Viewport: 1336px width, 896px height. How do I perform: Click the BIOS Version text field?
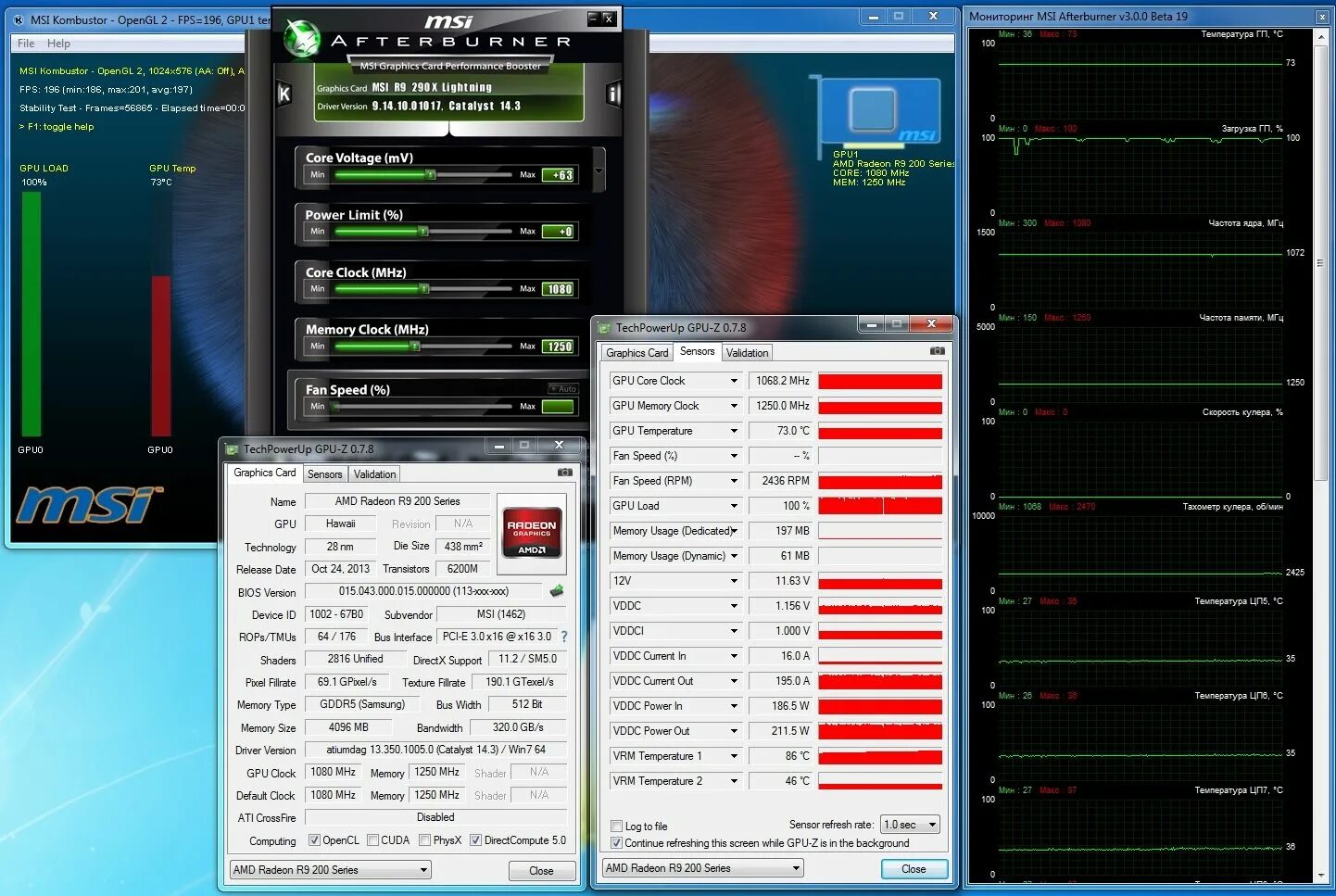coord(423,591)
